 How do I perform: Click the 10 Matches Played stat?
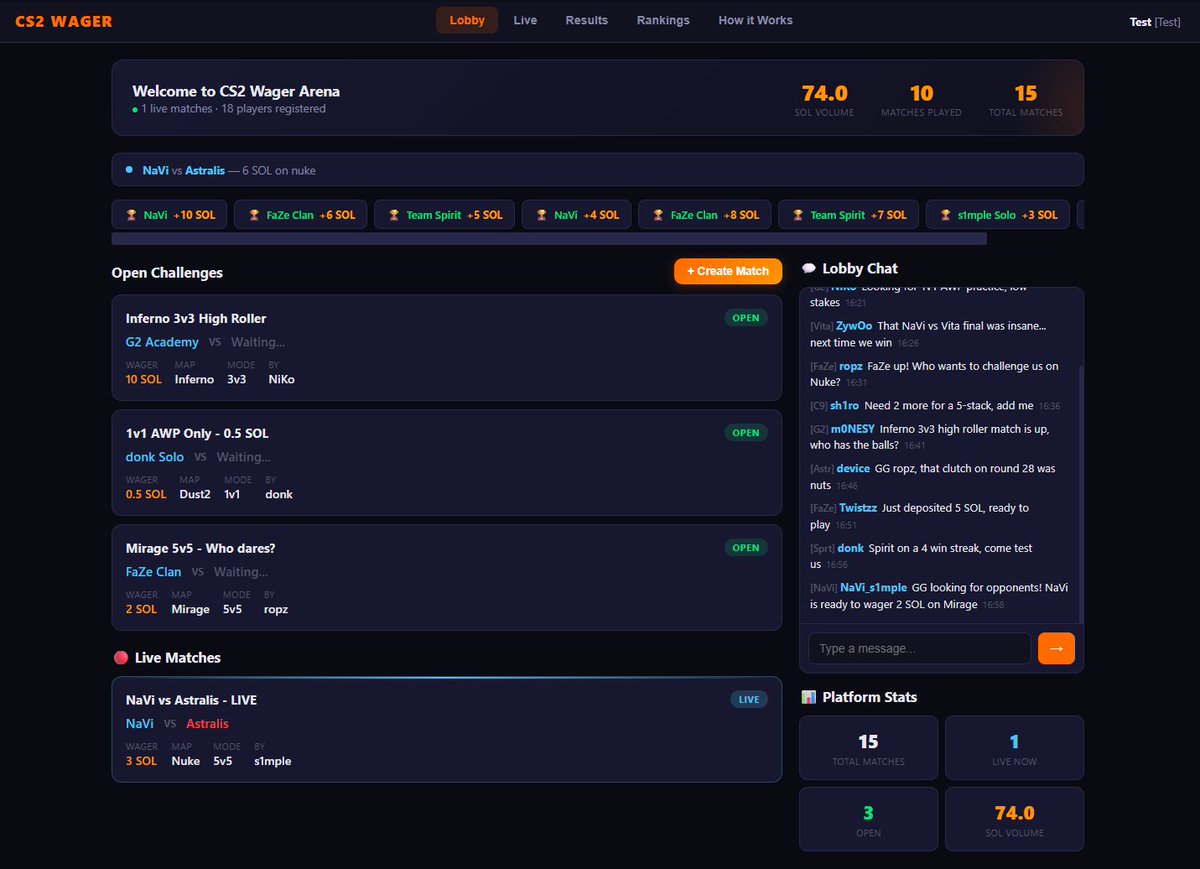click(921, 99)
